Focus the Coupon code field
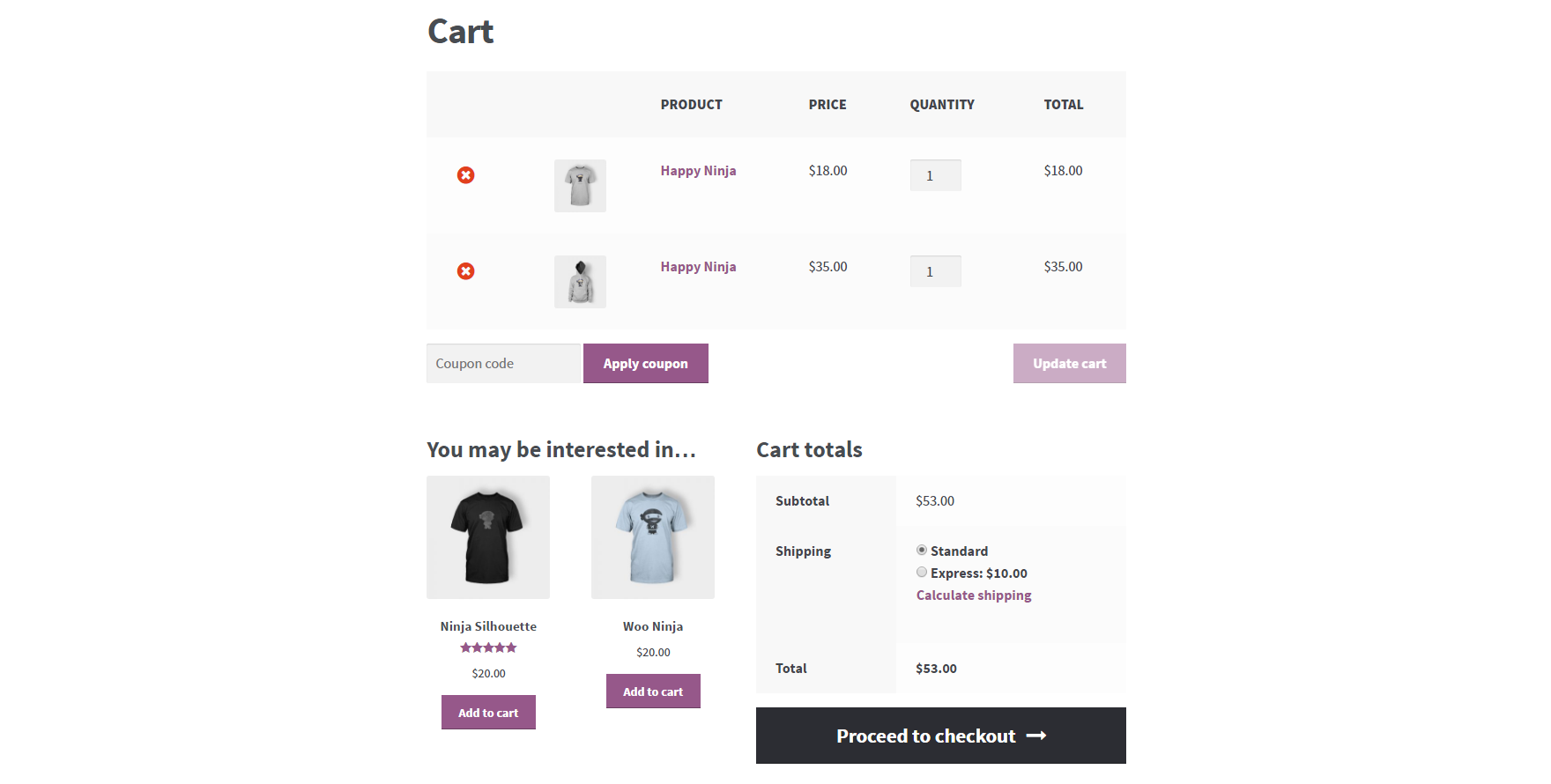Viewport: 1551px width, 784px height. click(503, 364)
